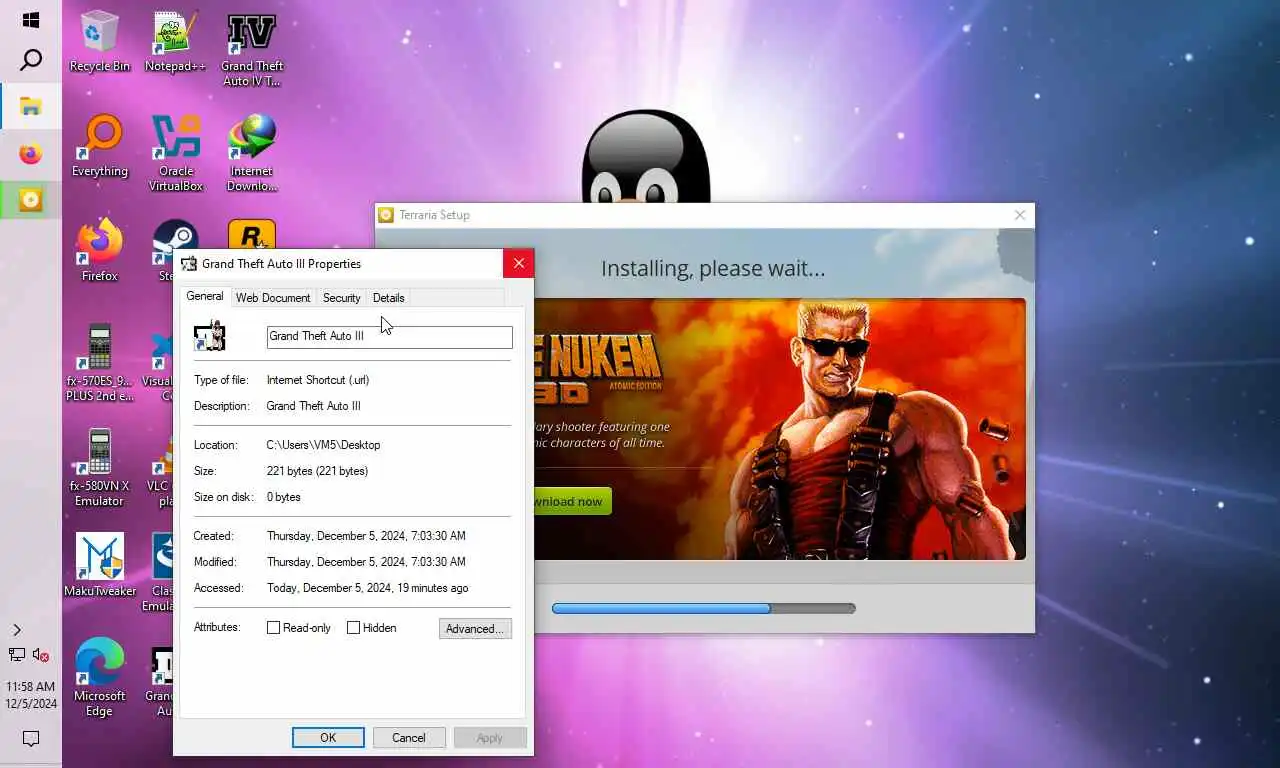Switch to the Web Document tab
The image size is (1280, 768).
pos(273,298)
